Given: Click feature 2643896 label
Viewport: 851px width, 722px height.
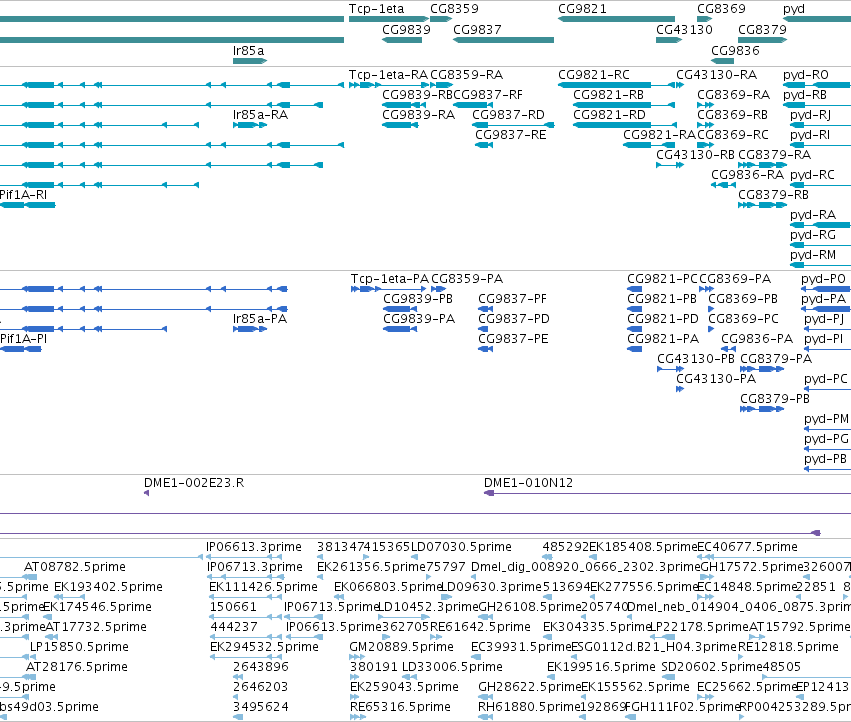Looking at the screenshot, I should click(261, 666).
